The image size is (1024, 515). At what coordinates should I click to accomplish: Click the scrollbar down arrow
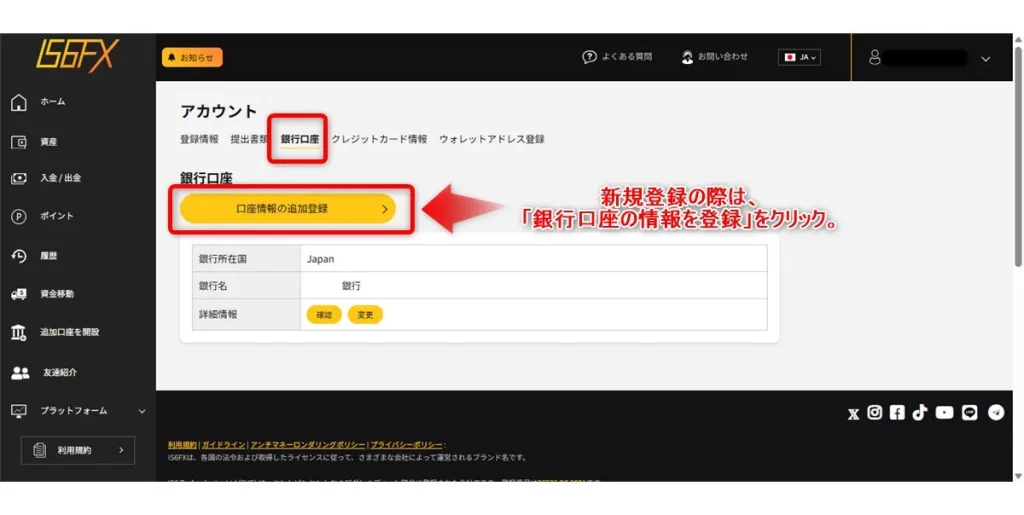(1018, 475)
